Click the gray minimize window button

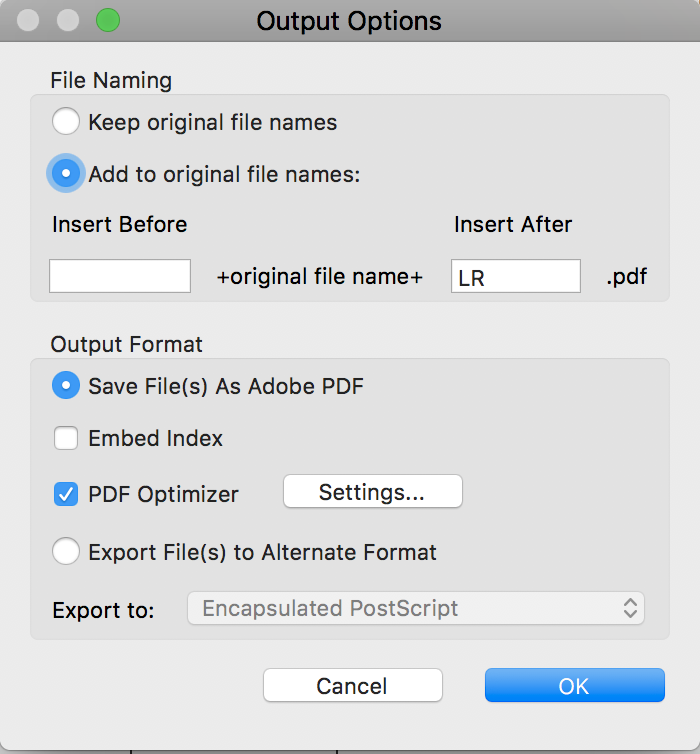tap(68, 20)
